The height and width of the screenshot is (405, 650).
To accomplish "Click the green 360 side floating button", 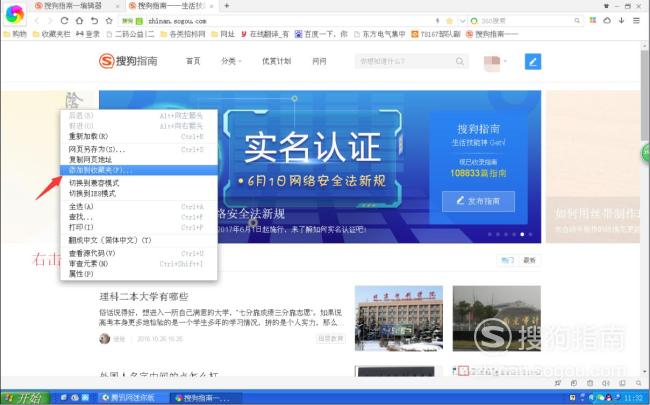I will click(x=645, y=153).
